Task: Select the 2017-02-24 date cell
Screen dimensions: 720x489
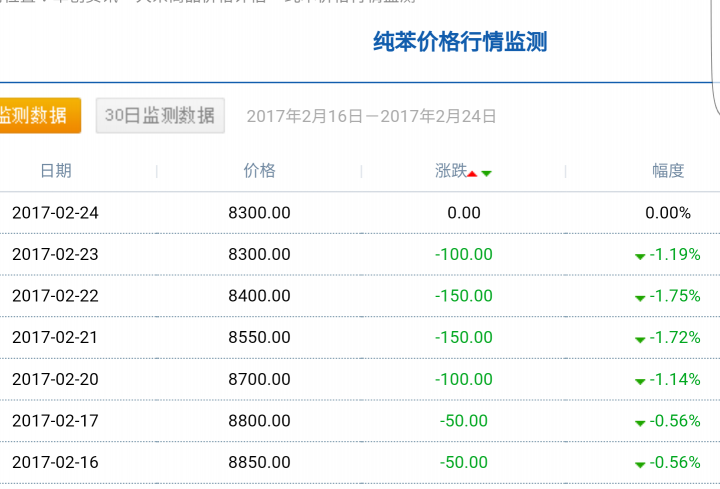Action: (x=55, y=213)
